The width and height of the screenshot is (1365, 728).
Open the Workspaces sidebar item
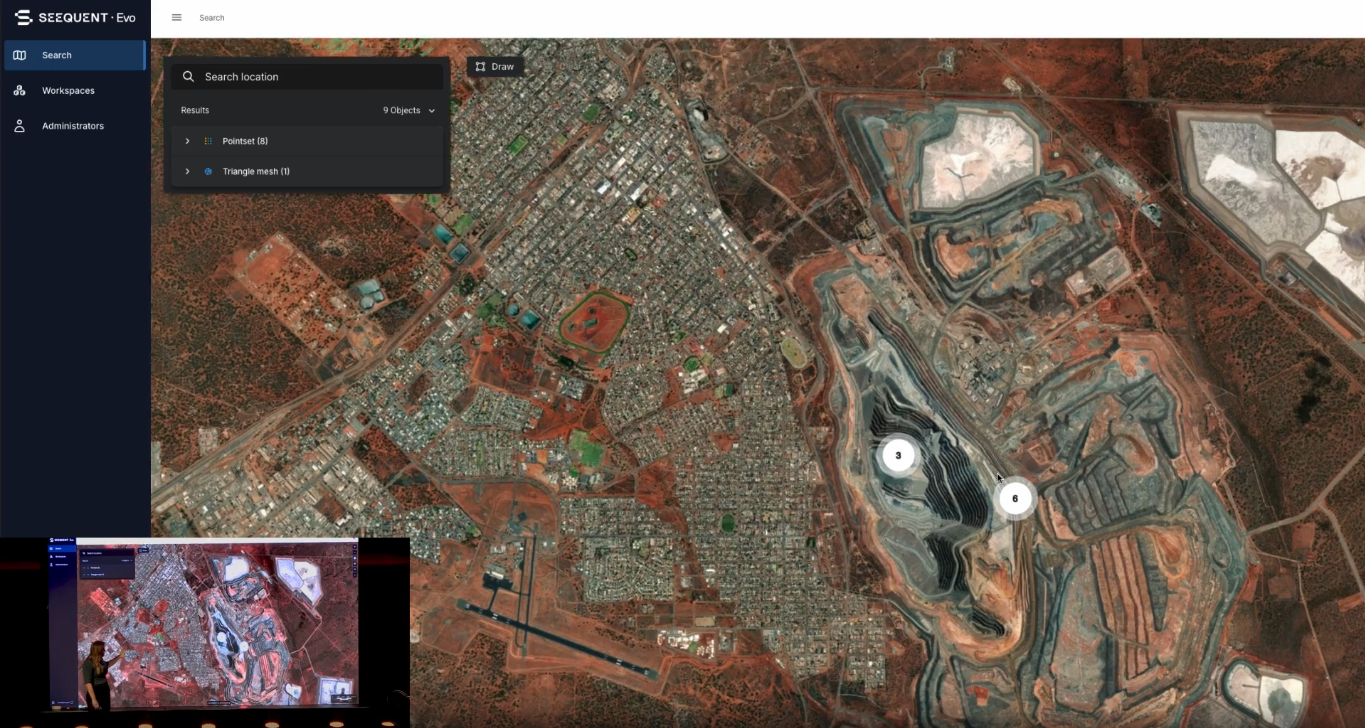(68, 91)
